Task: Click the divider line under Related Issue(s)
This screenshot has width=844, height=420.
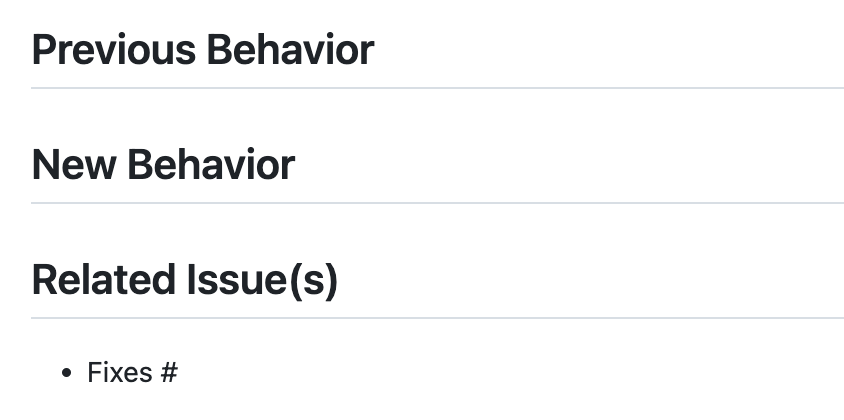Action: pos(437,318)
